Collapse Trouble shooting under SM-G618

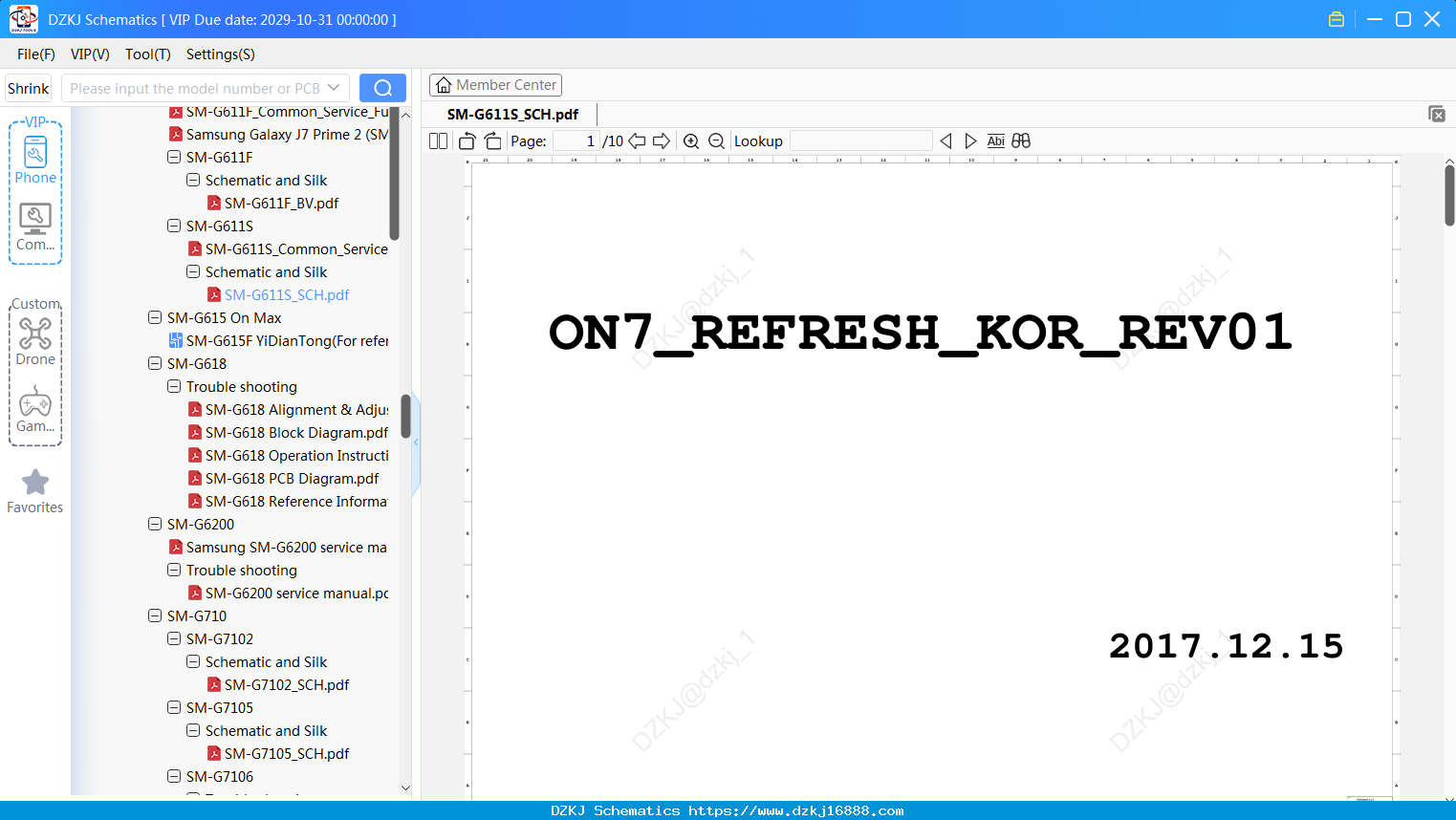(x=174, y=387)
